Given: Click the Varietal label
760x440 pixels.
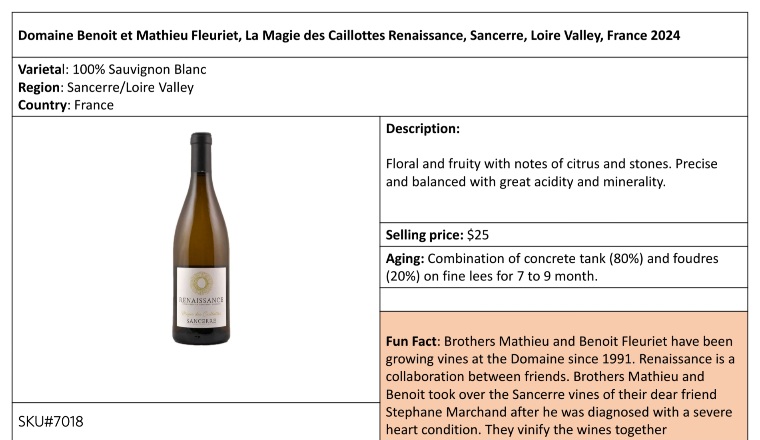Looking at the screenshot, I should pyautogui.click(x=42, y=69).
